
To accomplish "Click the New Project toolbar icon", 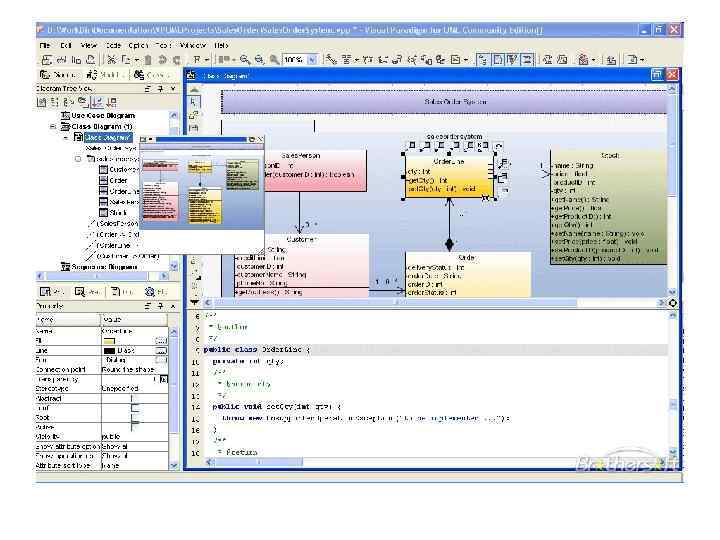I will [46, 60].
